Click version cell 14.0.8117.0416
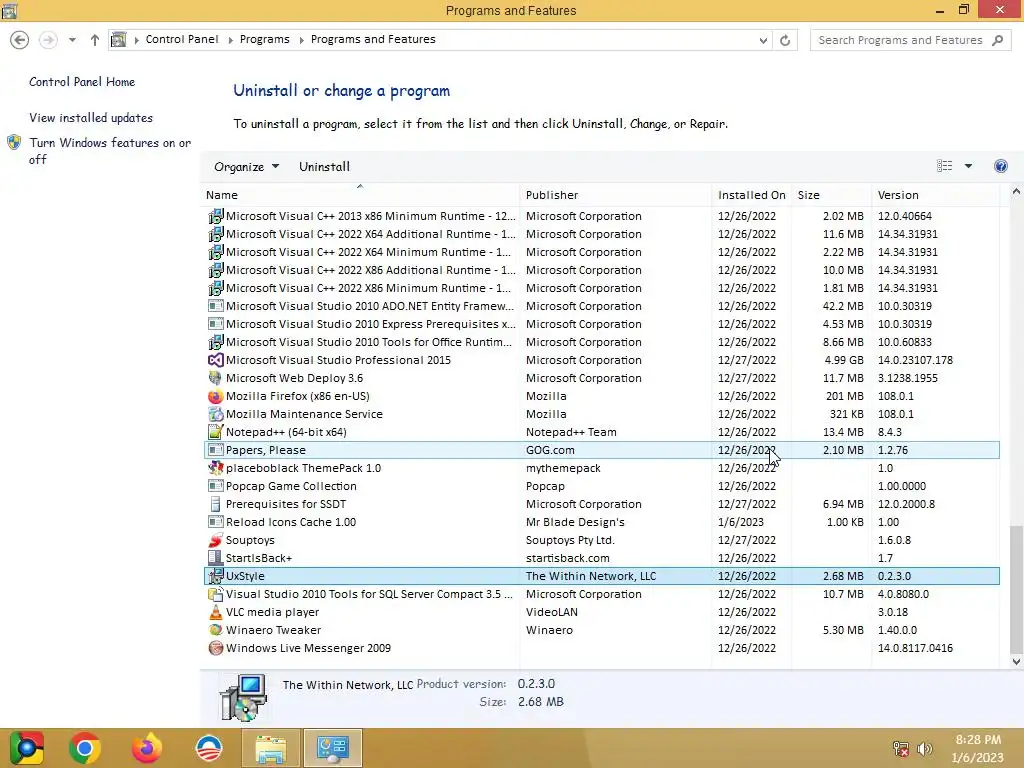The height and width of the screenshot is (768, 1024). [x=915, y=648]
